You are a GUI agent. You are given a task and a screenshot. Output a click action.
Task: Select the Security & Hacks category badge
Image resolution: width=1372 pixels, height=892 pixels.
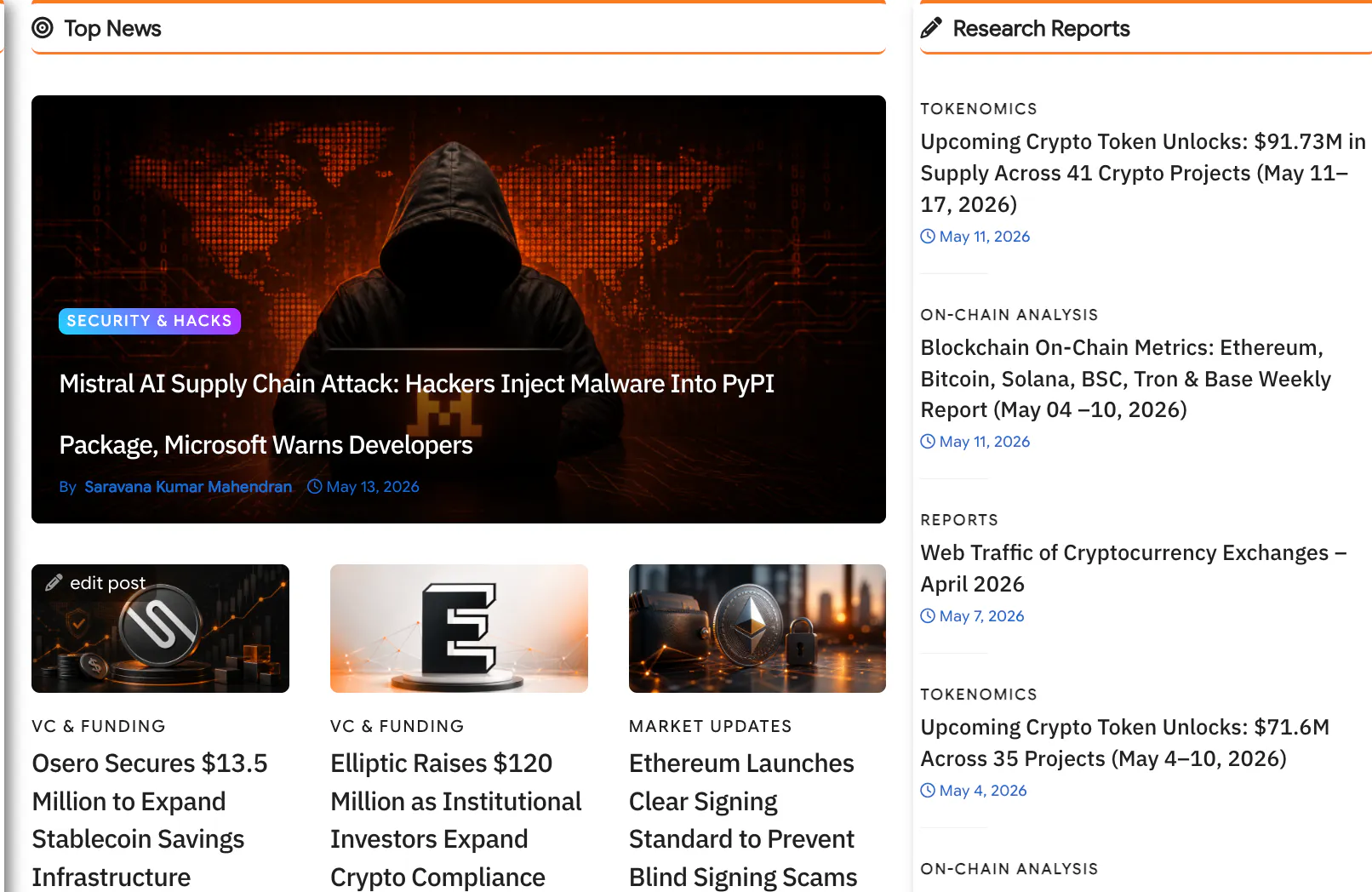150,321
